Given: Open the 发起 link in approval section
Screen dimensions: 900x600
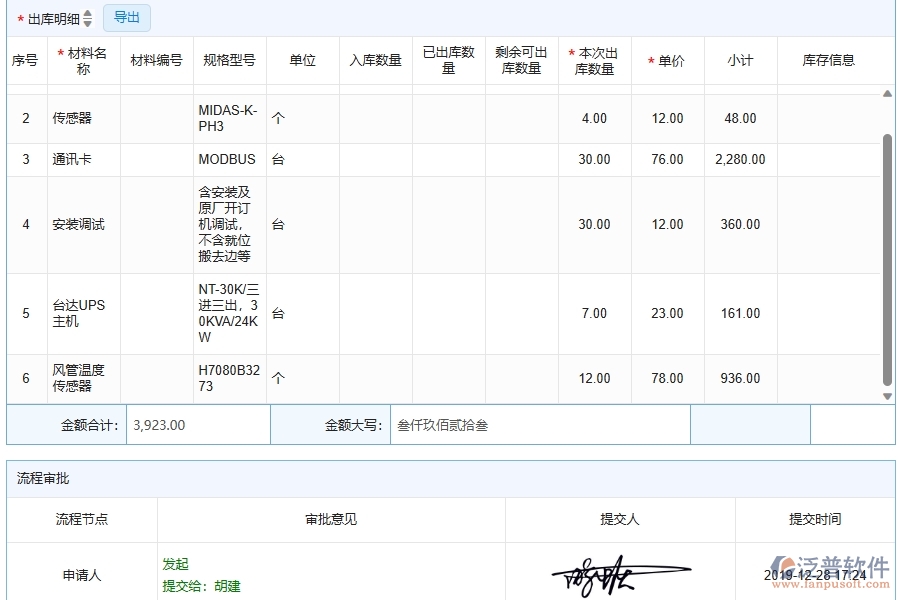Looking at the screenshot, I should 174,563.
